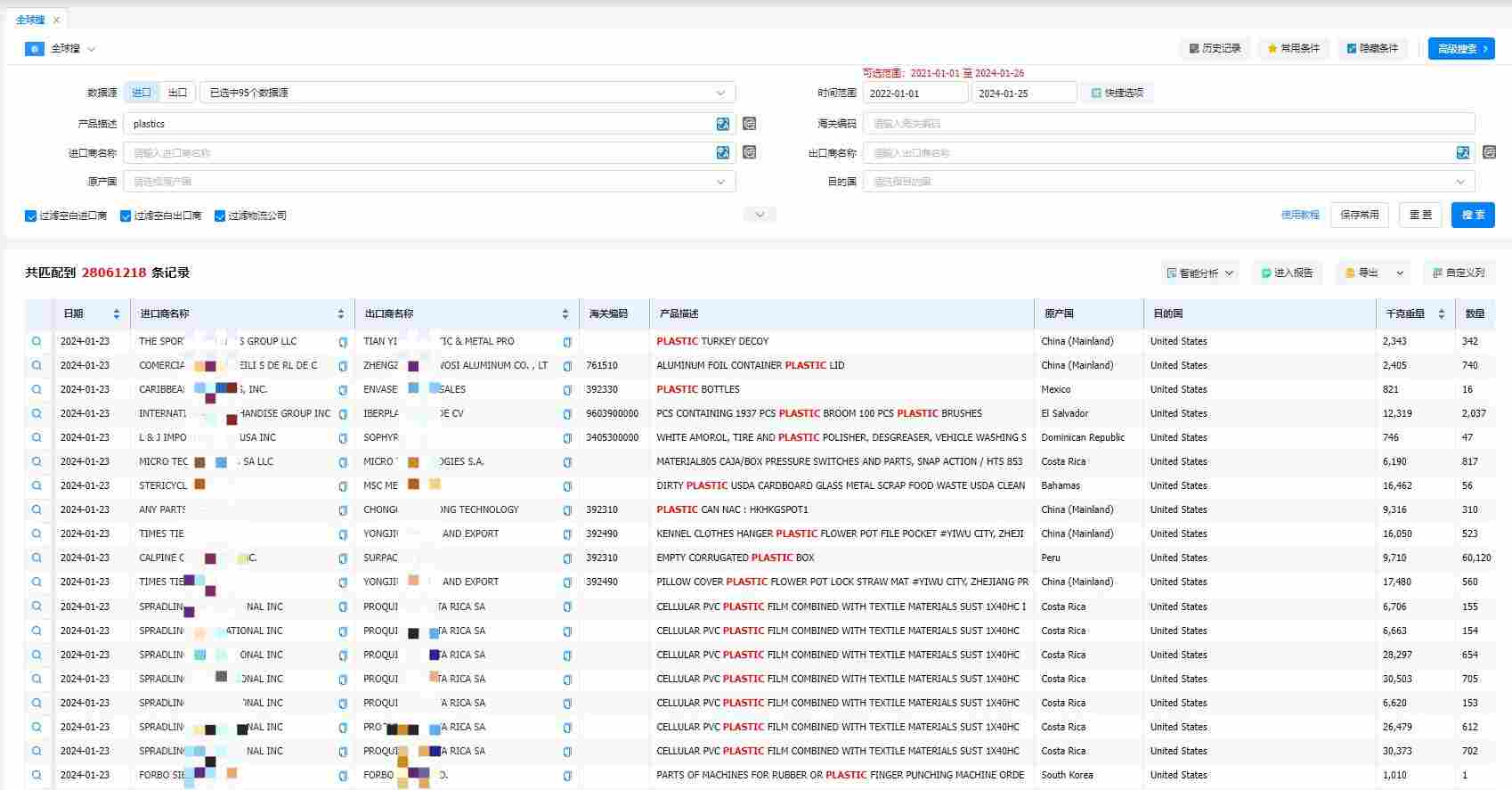Open the 高级搜索 button
Viewport: 1512px width, 790px height.
click(x=1461, y=48)
